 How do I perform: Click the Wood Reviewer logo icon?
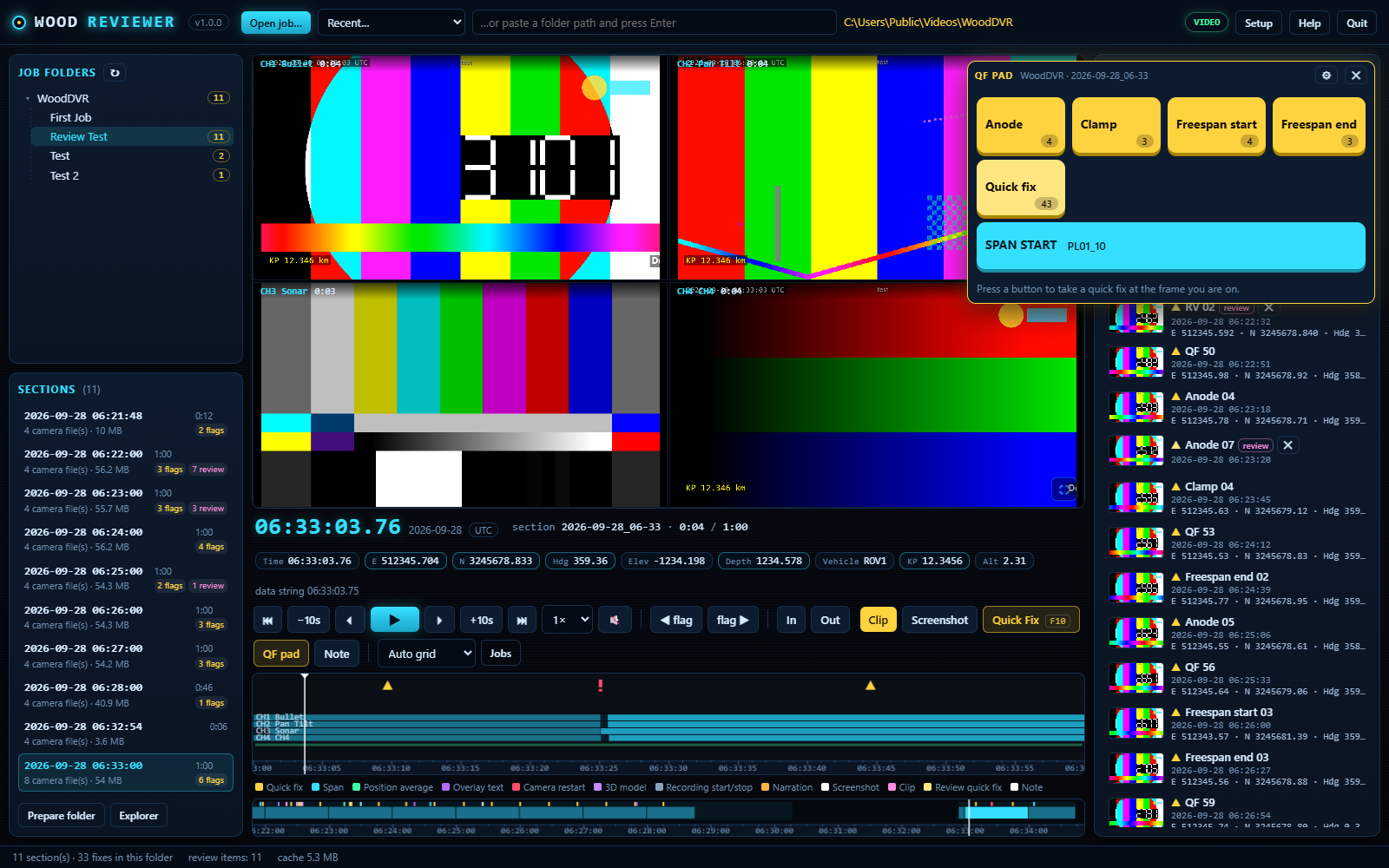tap(19, 23)
